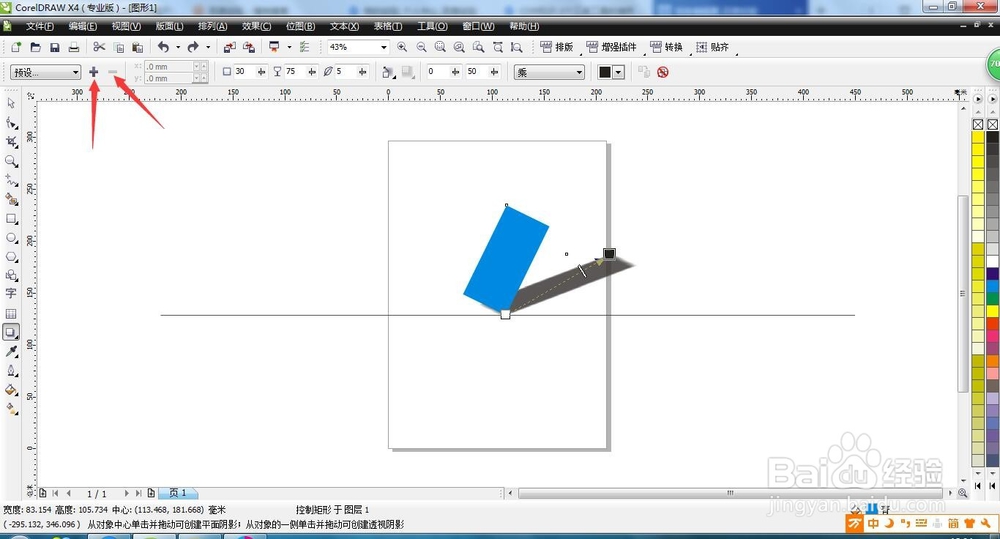1000x539 pixels.
Task: Select the Interactive fill tool
Action: pyautogui.click(x=11, y=409)
